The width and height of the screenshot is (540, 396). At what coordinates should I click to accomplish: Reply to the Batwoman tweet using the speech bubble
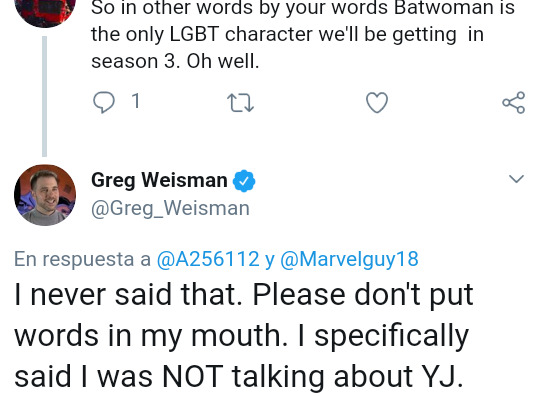tap(104, 102)
